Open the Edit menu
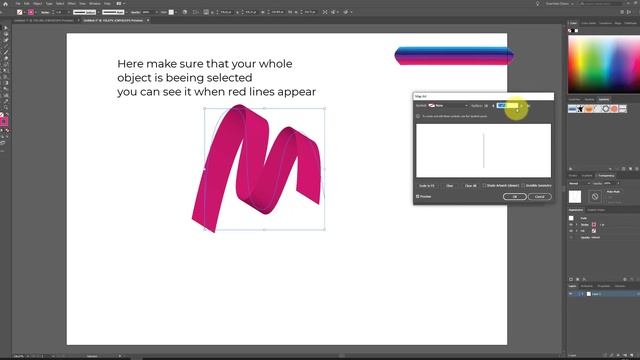This screenshot has width=640, height=360. point(27,4)
